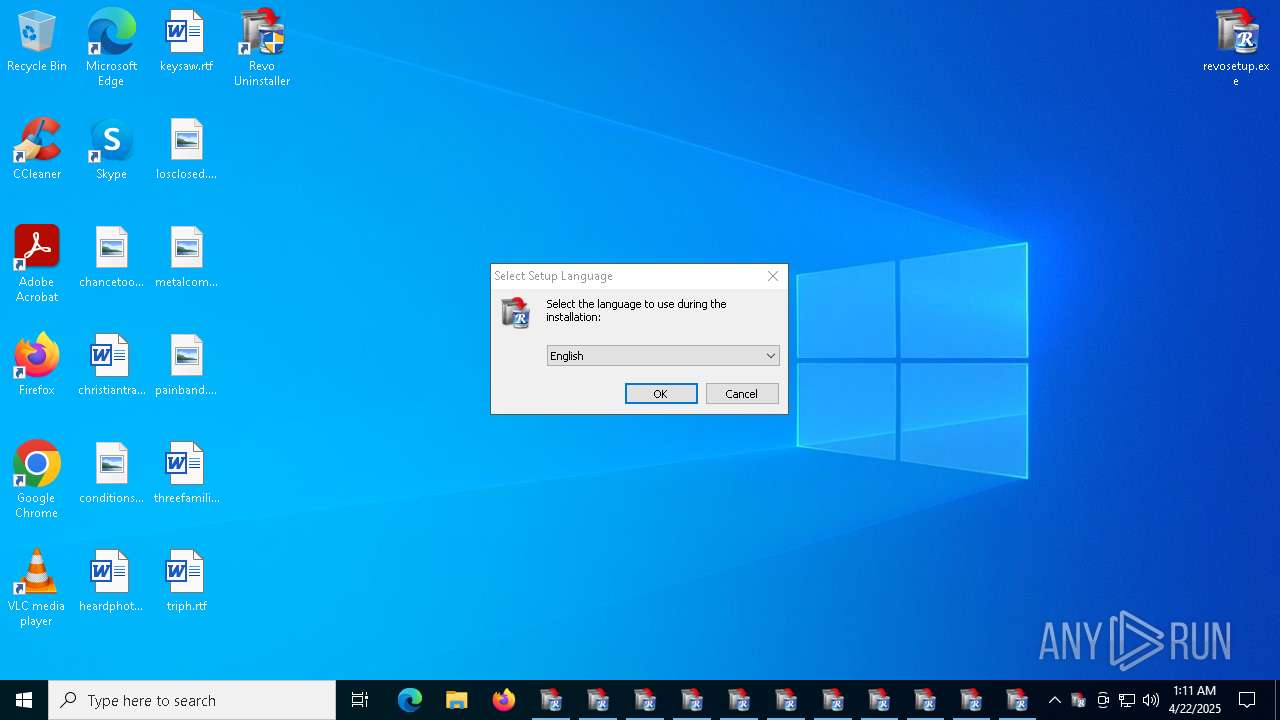Open Task View on the taskbar
Viewport: 1280px width, 720px height.
tap(360, 700)
